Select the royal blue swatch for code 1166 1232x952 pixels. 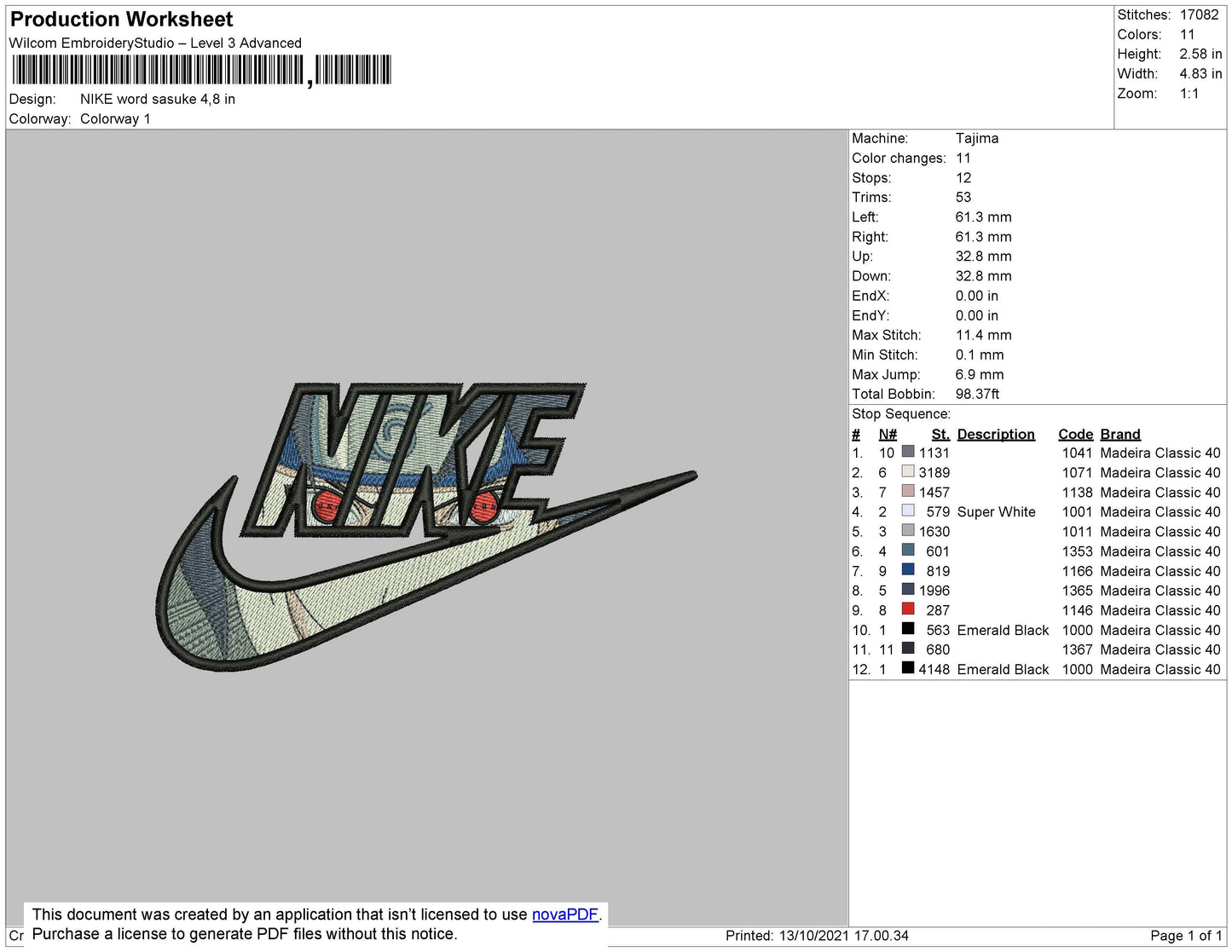[908, 569]
